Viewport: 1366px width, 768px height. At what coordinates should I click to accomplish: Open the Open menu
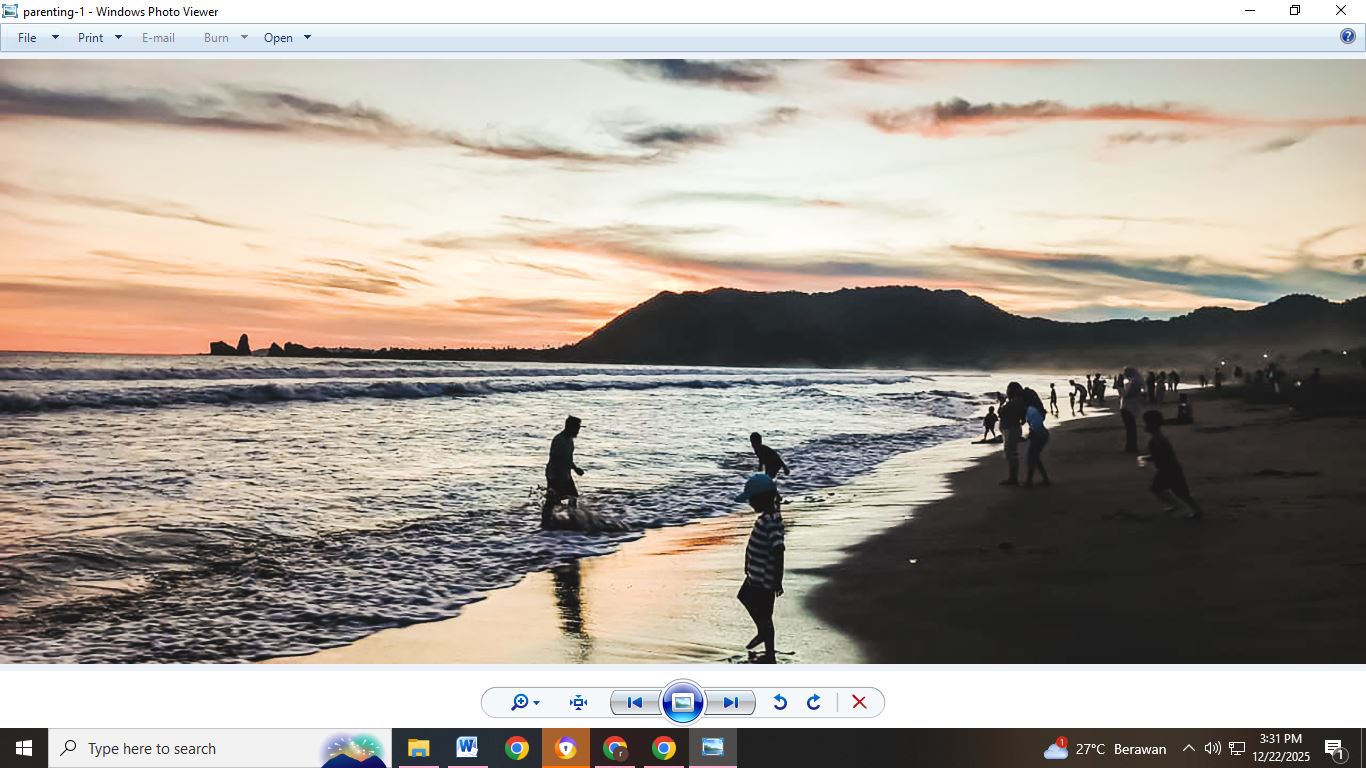(278, 37)
